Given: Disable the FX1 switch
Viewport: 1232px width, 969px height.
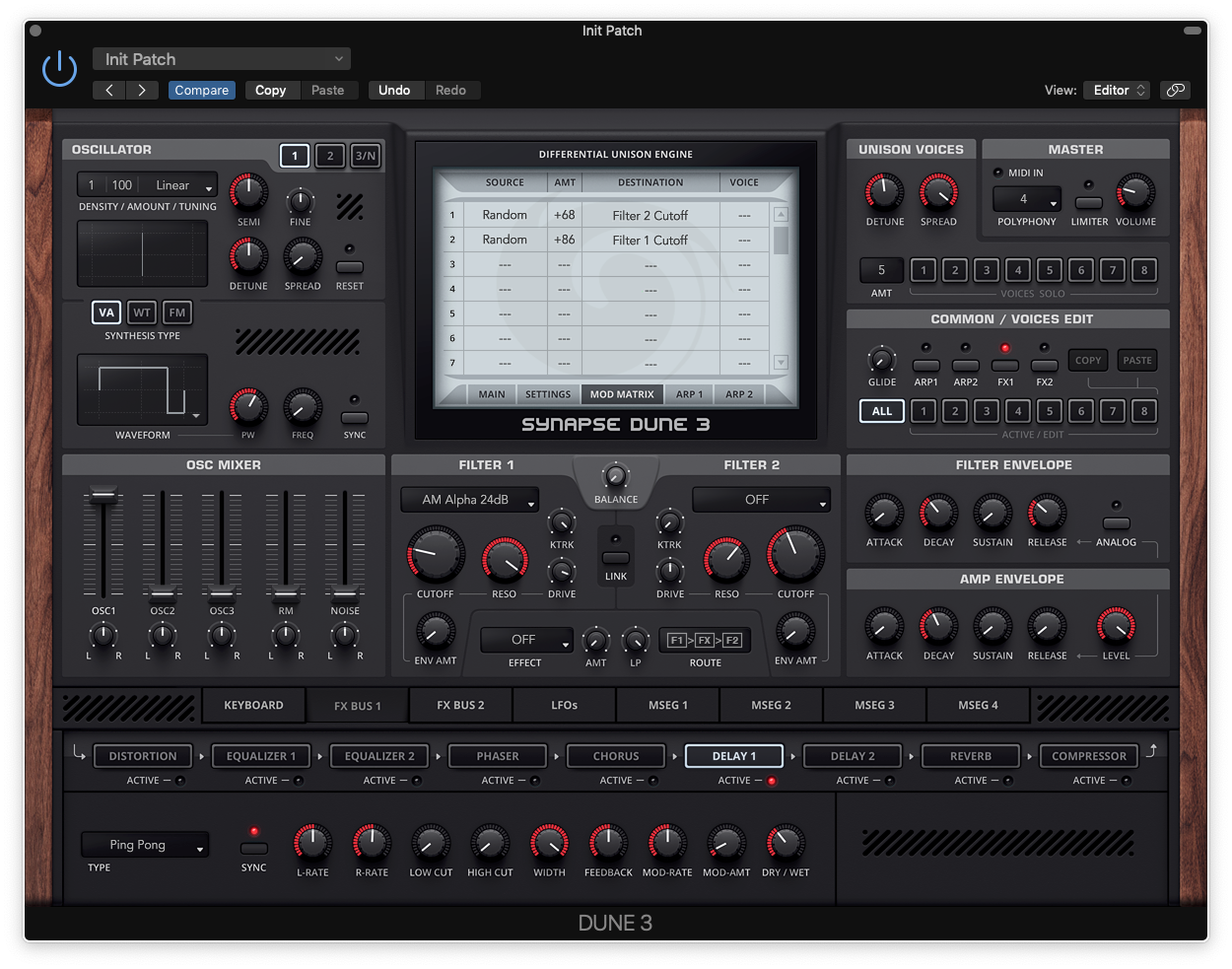Looking at the screenshot, I should 1004,366.
